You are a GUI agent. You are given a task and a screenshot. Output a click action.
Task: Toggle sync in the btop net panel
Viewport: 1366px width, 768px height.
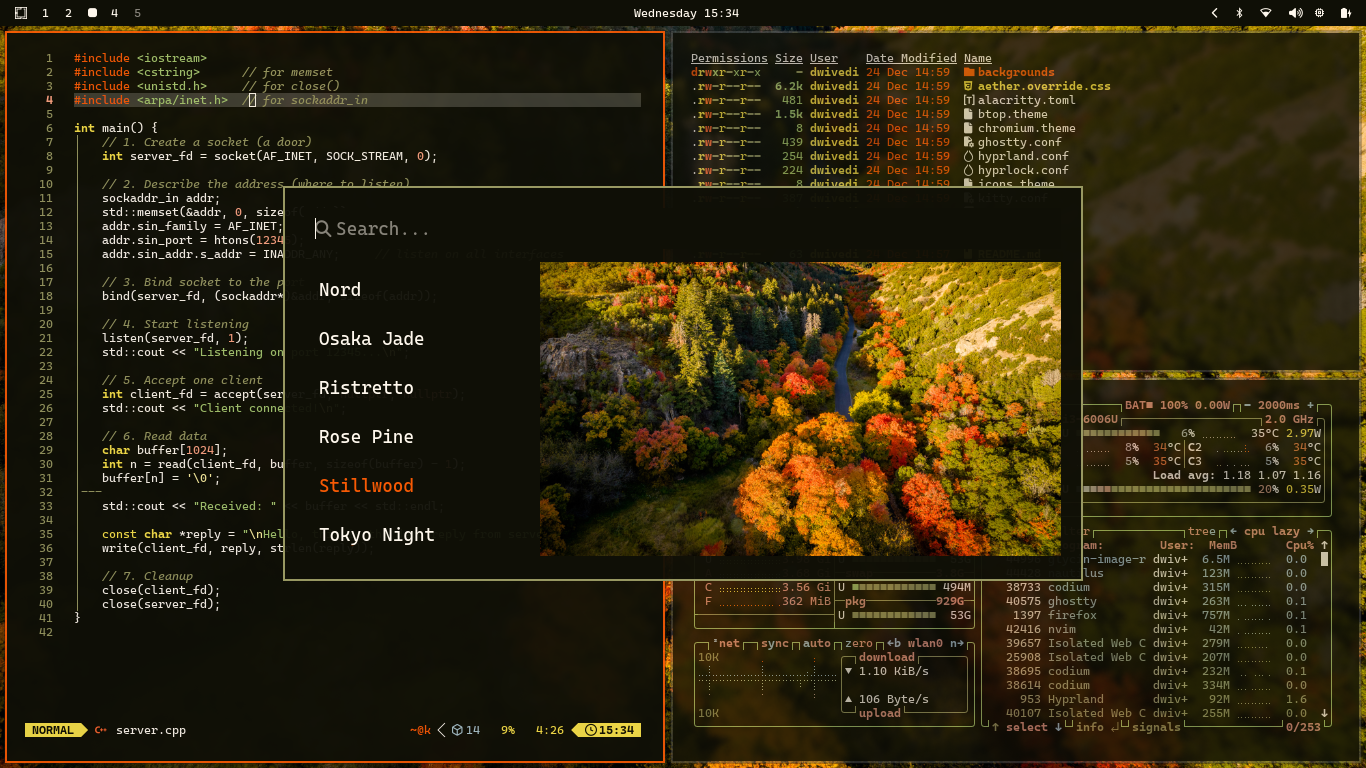(x=775, y=643)
